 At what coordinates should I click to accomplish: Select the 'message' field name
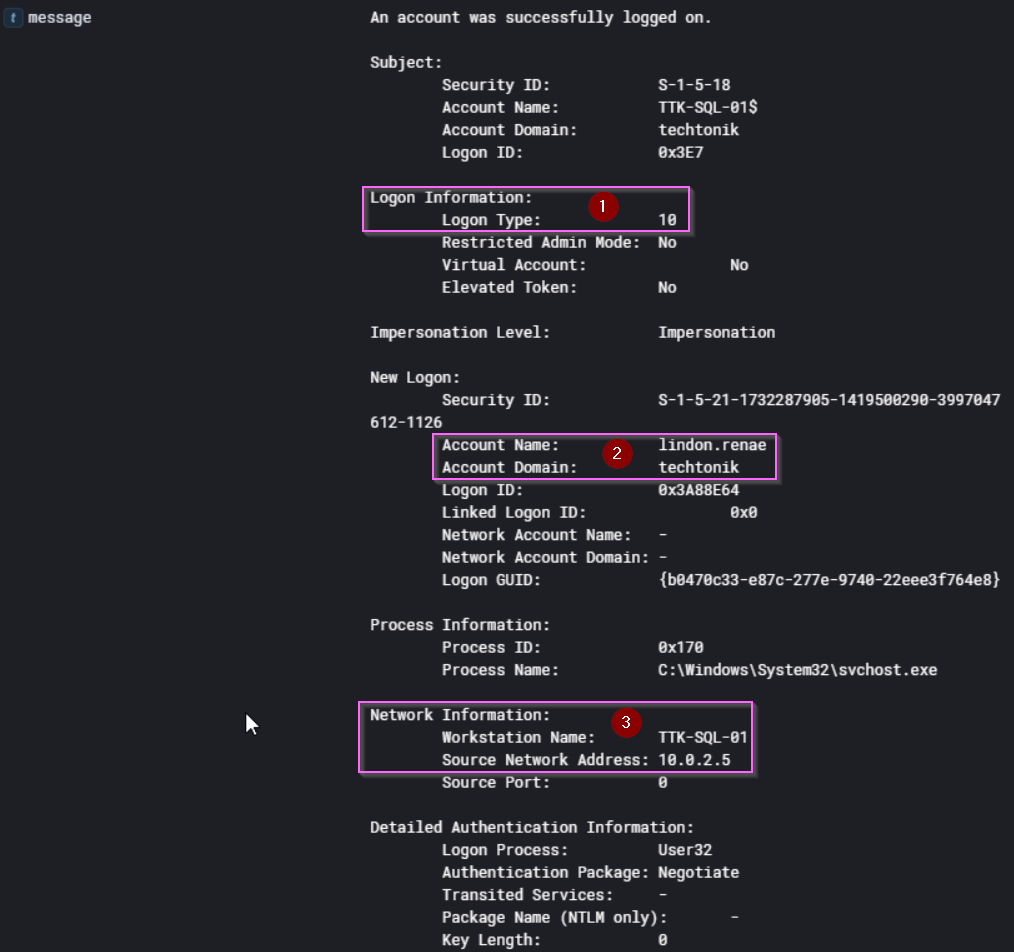tap(60, 18)
